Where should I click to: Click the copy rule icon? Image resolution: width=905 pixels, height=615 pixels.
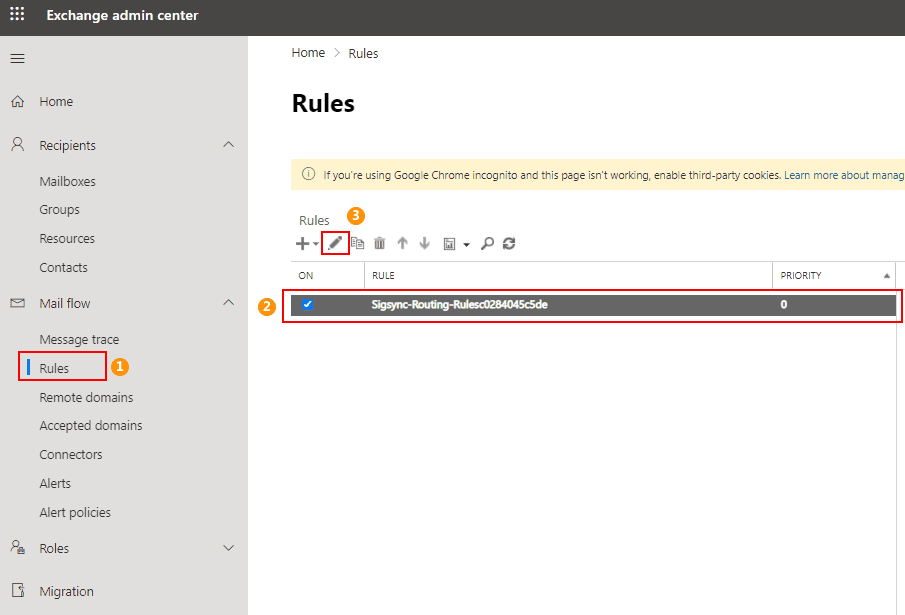[358, 243]
